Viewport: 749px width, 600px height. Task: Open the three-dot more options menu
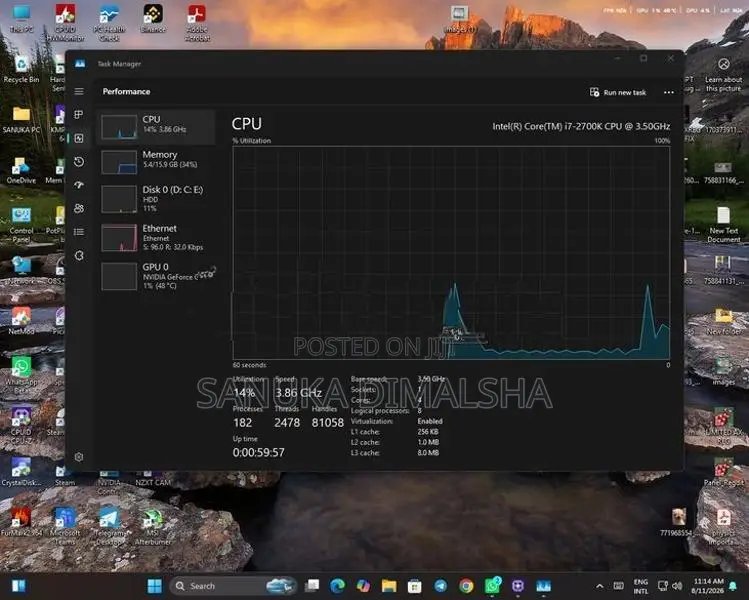[x=669, y=92]
